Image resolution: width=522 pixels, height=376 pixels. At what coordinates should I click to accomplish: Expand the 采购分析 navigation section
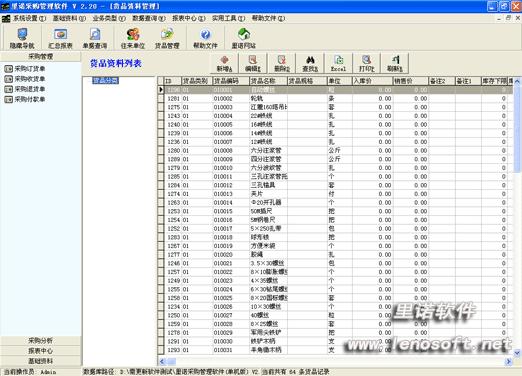click(x=41, y=340)
